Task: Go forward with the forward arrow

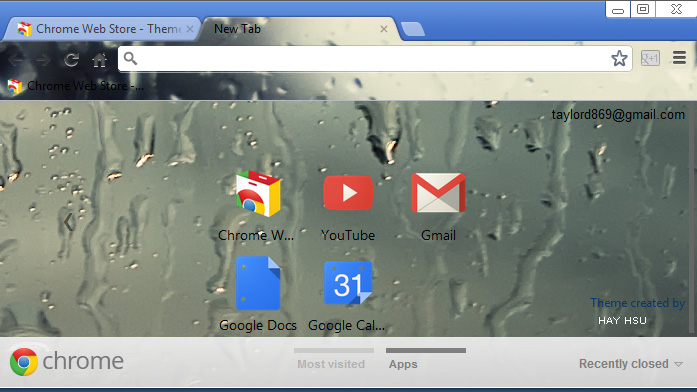Action: [44, 59]
